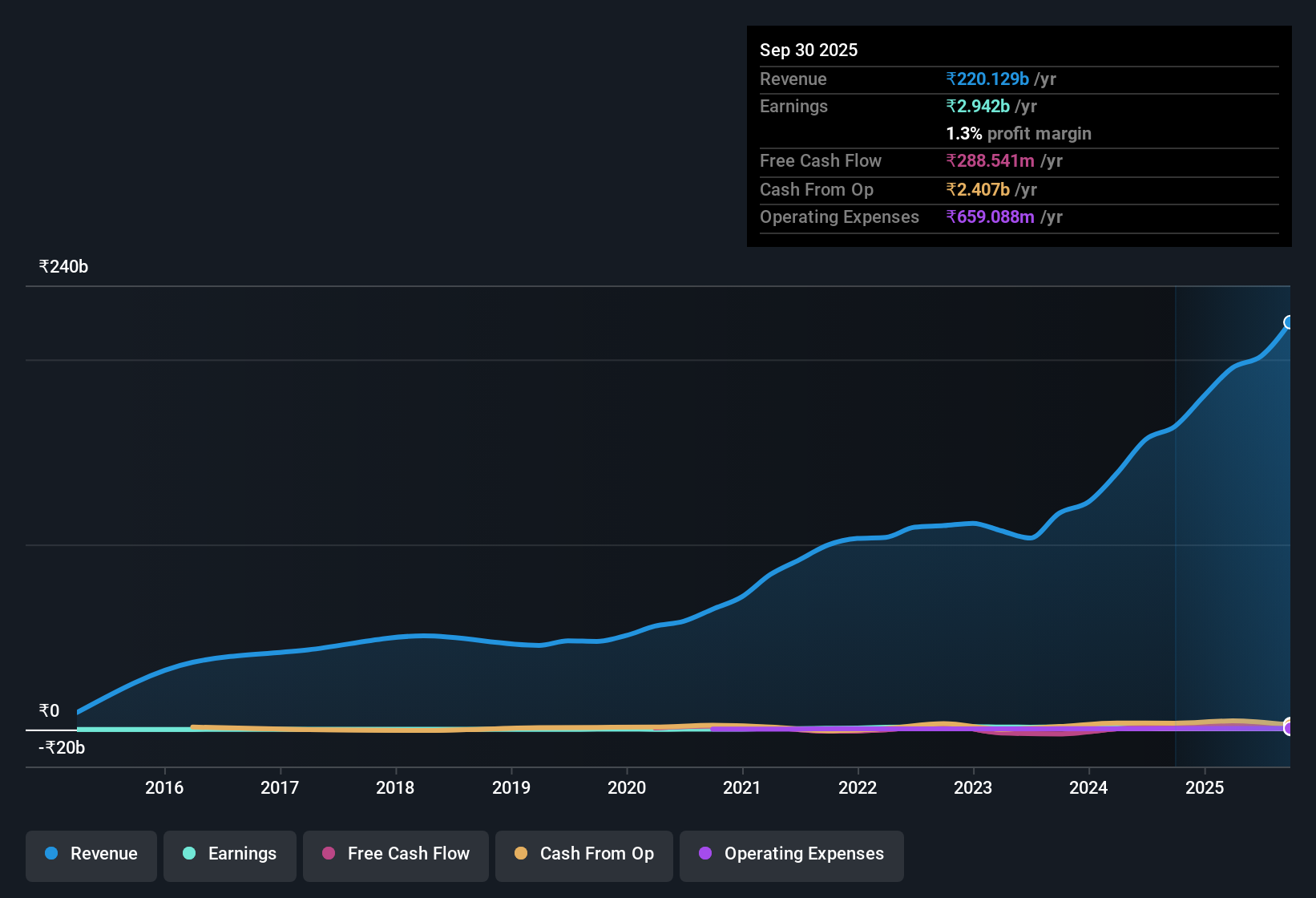The width and height of the screenshot is (1316, 898).
Task: Select the 2025 year label
Action: pyautogui.click(x=1205, y=787)
